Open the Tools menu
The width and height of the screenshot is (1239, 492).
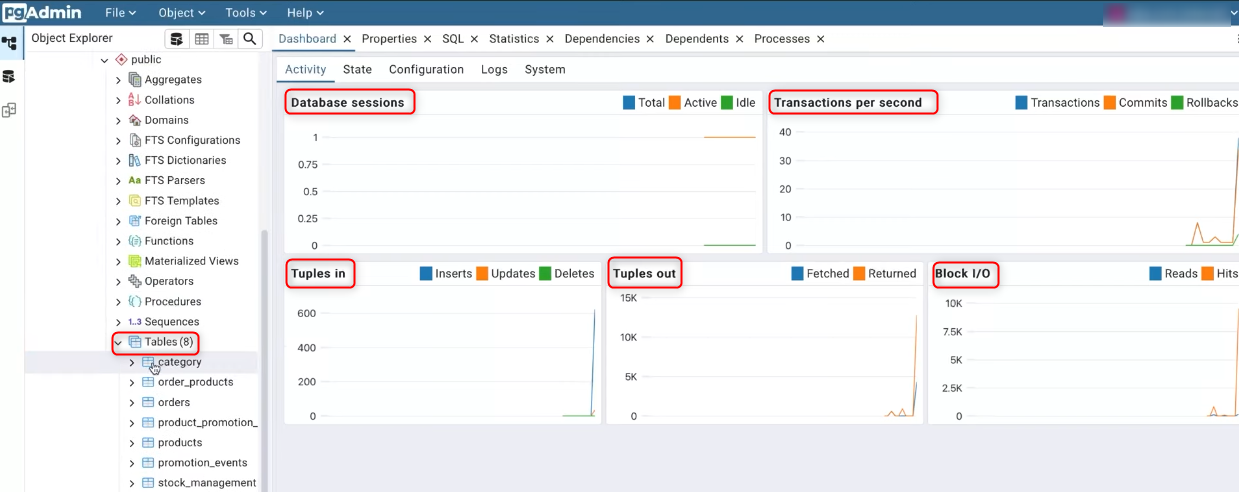tap(245, 13)
